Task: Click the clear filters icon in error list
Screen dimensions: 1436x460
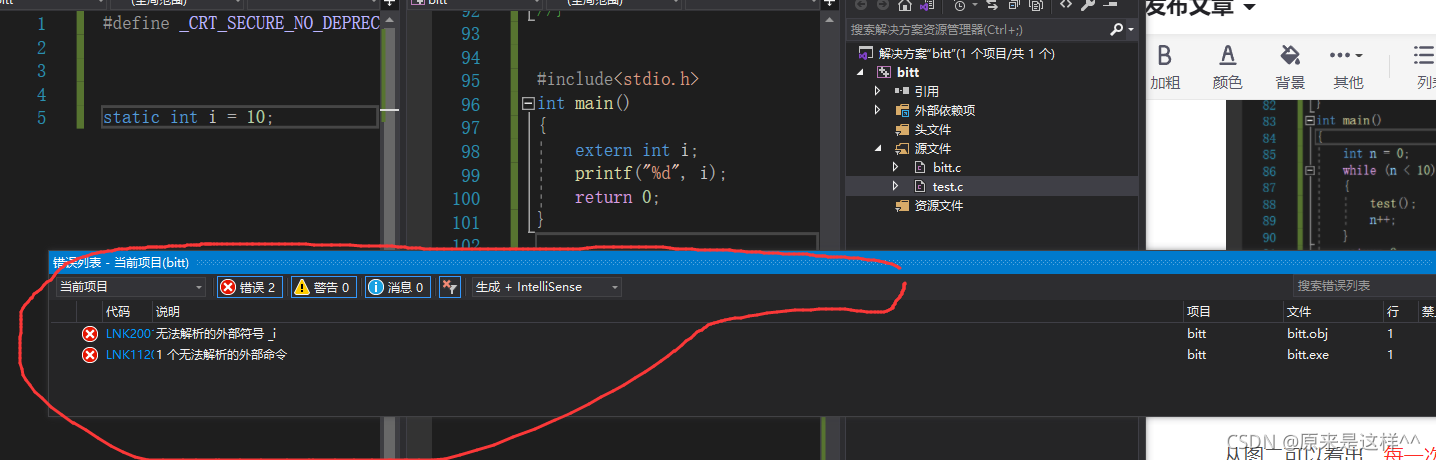Action: click(x=449, y=287)
